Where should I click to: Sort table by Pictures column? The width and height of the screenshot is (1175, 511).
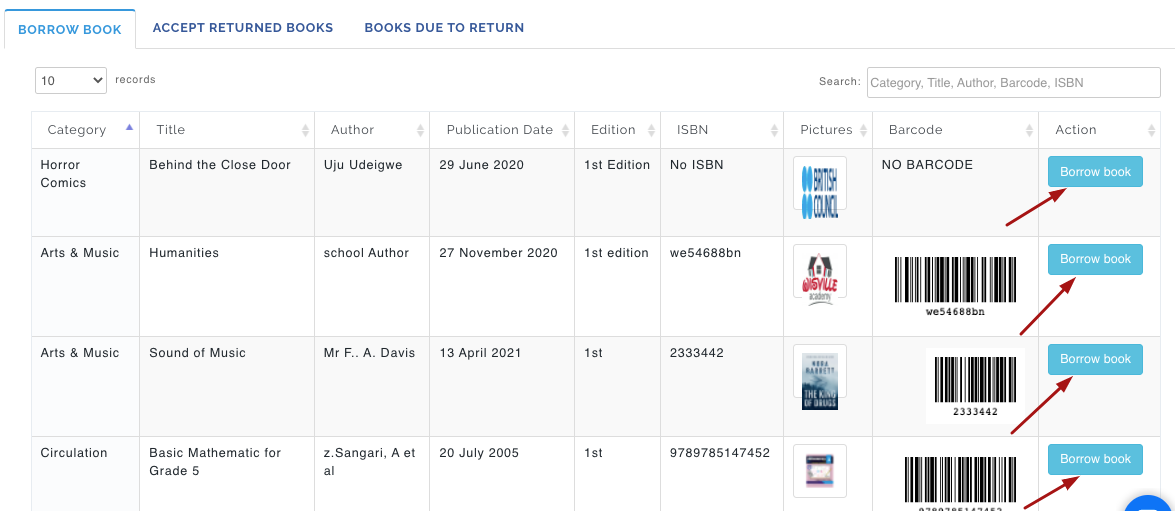[x=828, y=130]
